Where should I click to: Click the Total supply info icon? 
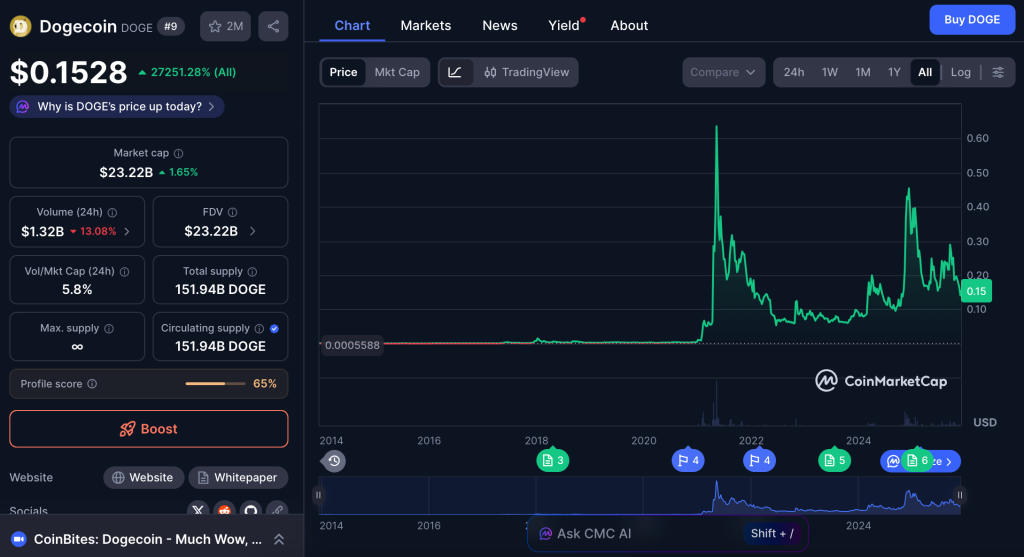pos(252,272)
